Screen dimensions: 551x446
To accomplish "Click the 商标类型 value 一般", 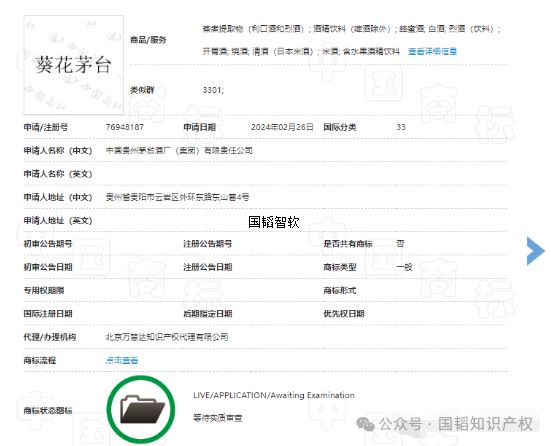I will coord(404,267).
